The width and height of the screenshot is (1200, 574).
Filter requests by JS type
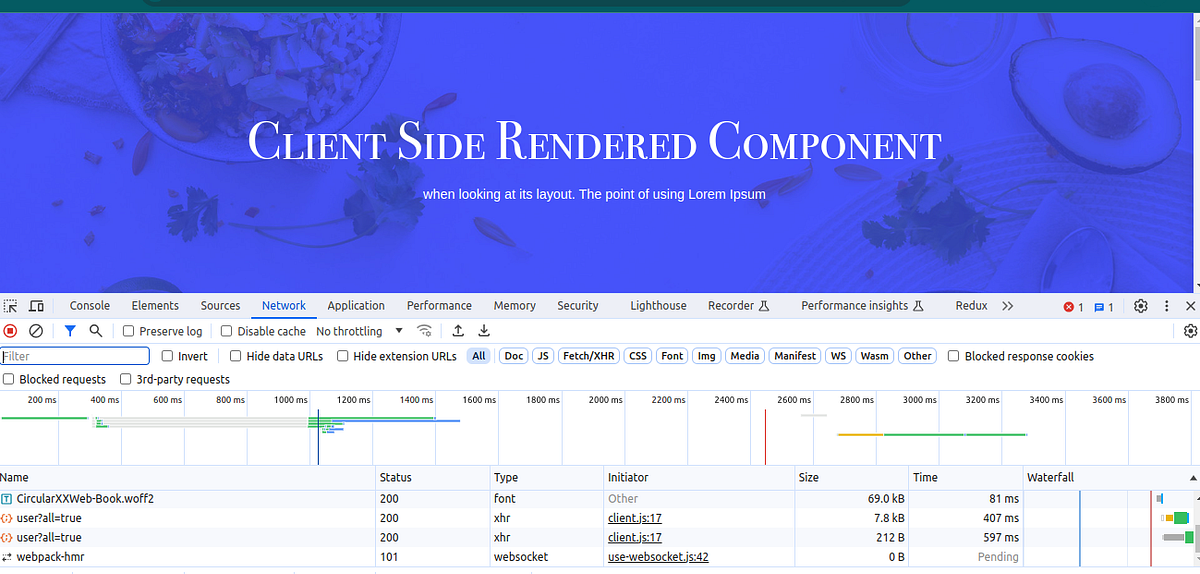tap(543, 356)
